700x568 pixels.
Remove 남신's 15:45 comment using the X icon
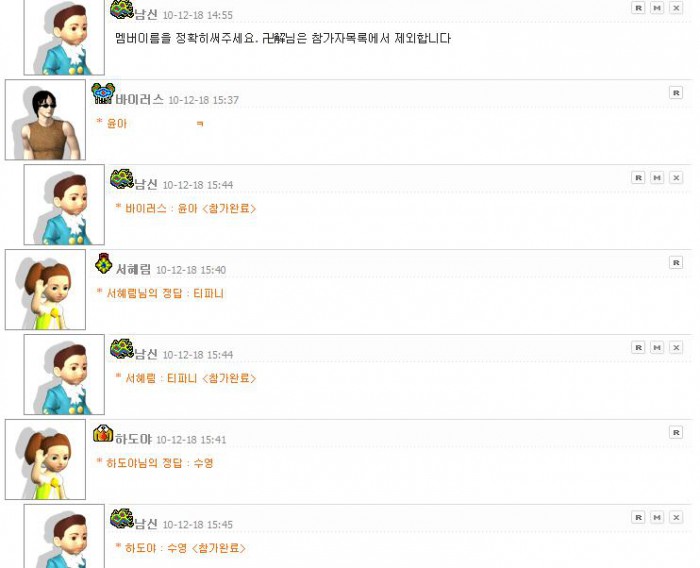pyautogui.click(x=676, y=517)
